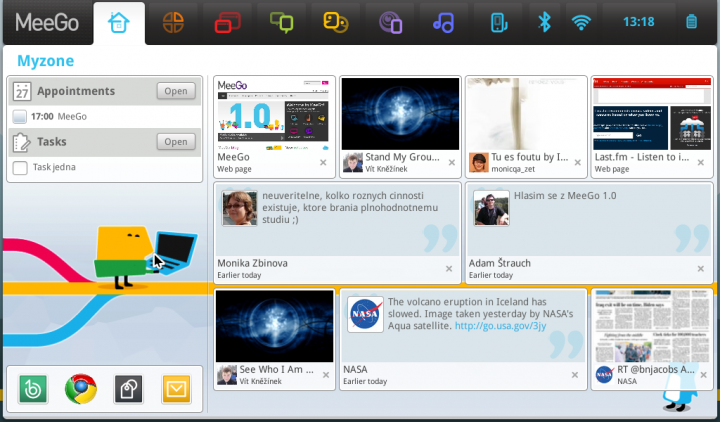This screenshot has height=422, width=720.
Task: Open the Stand My Ground thumbnail
Action: coord(400,114)
